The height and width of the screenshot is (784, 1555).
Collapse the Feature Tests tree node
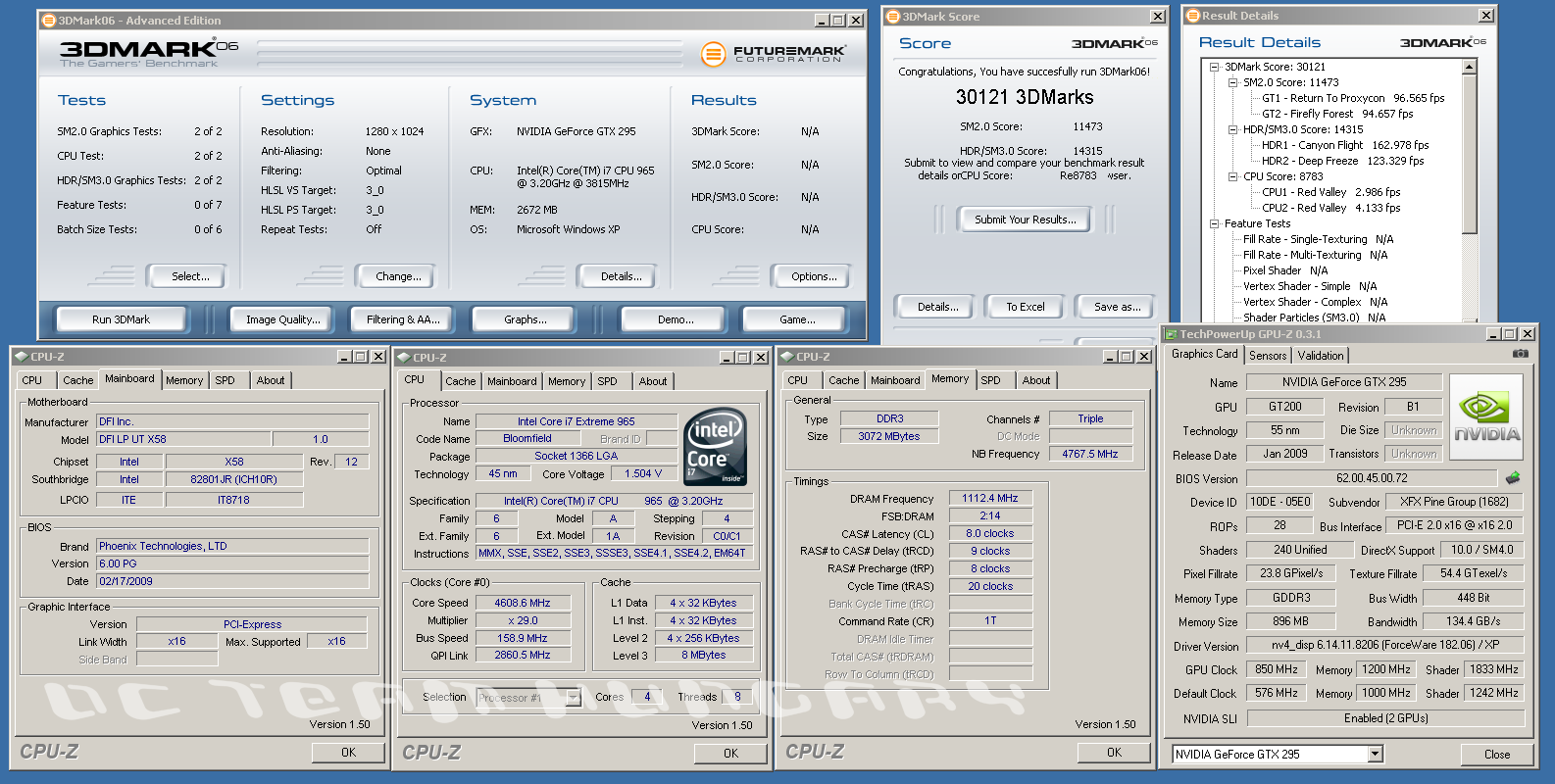[1214, 223]
